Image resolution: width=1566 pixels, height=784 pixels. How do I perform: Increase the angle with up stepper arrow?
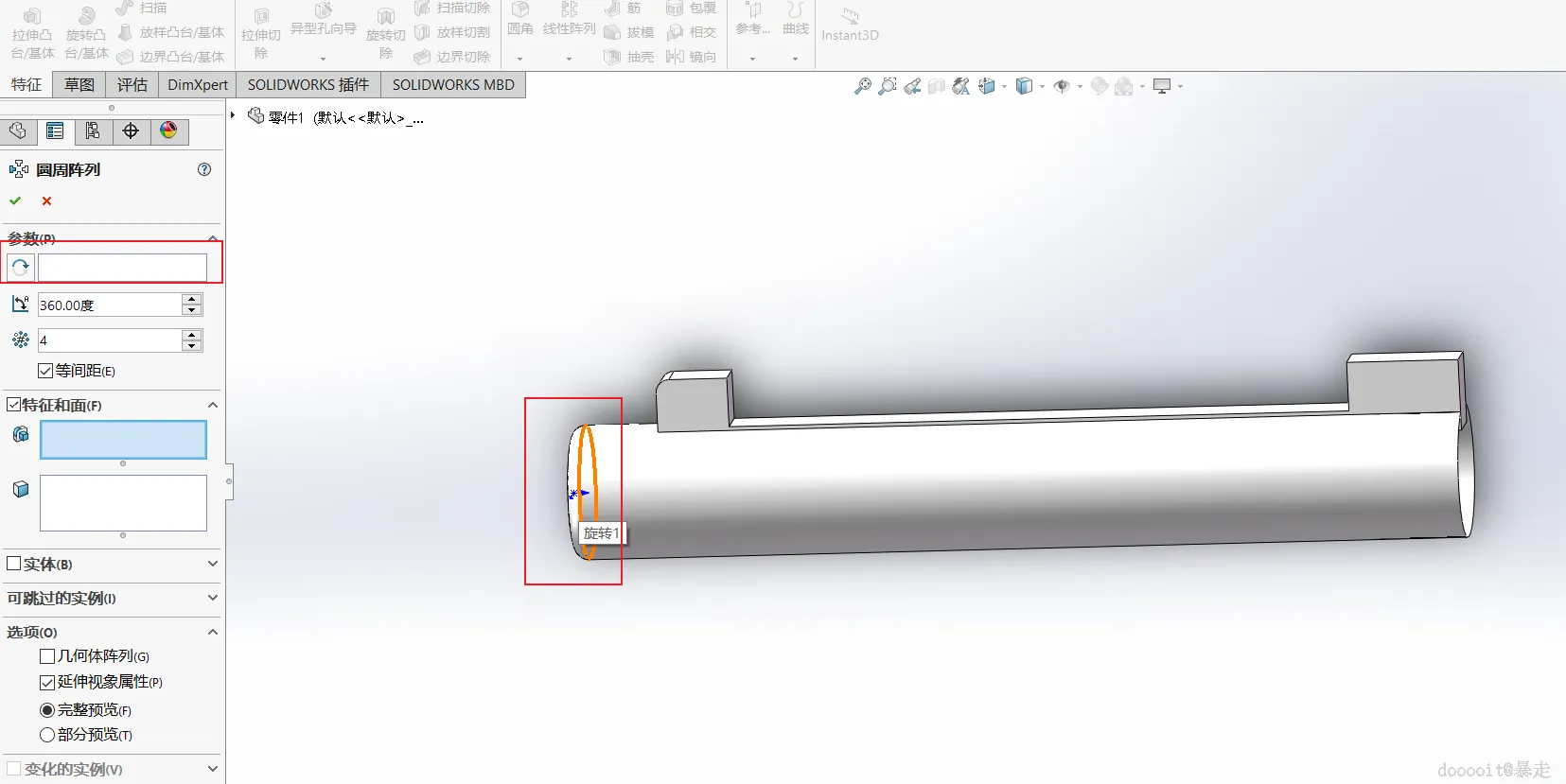192,299
